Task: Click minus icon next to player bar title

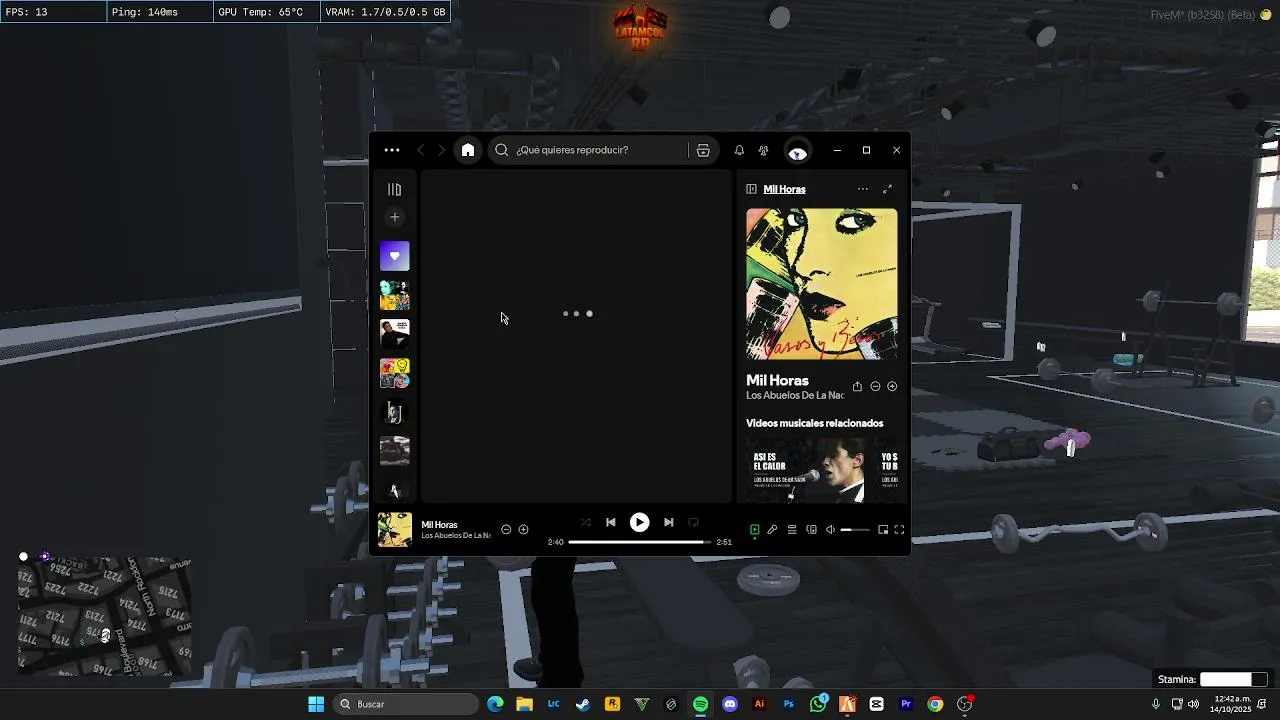Action: pyautogui.click(x=506, y=529)
